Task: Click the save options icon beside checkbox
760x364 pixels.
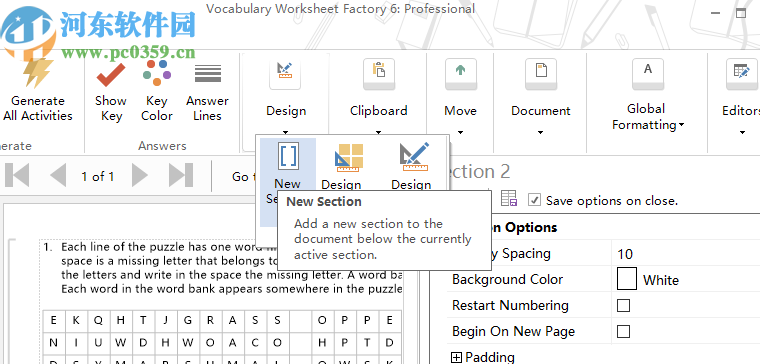Action: point(508,199)
